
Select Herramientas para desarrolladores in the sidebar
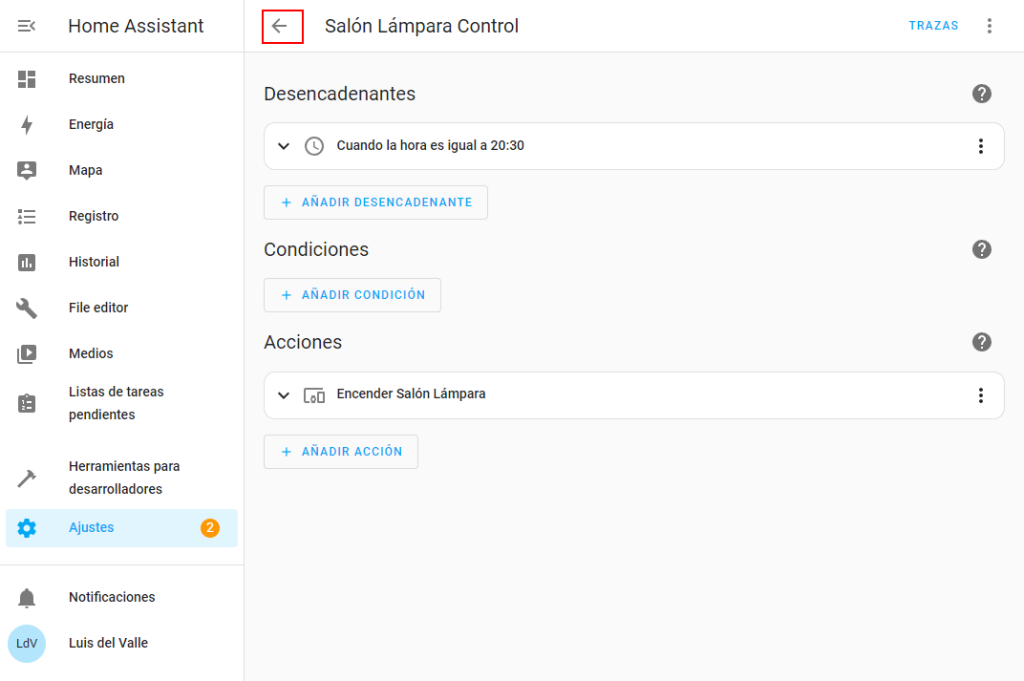tap(124, 478)
